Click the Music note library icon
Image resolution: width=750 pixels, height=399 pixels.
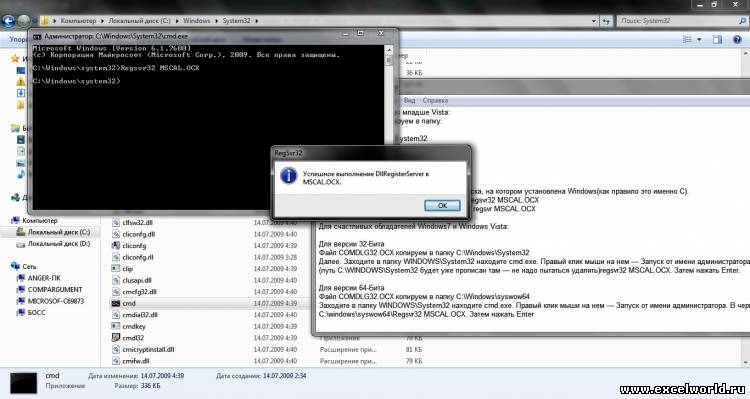[x=21, y=174]
